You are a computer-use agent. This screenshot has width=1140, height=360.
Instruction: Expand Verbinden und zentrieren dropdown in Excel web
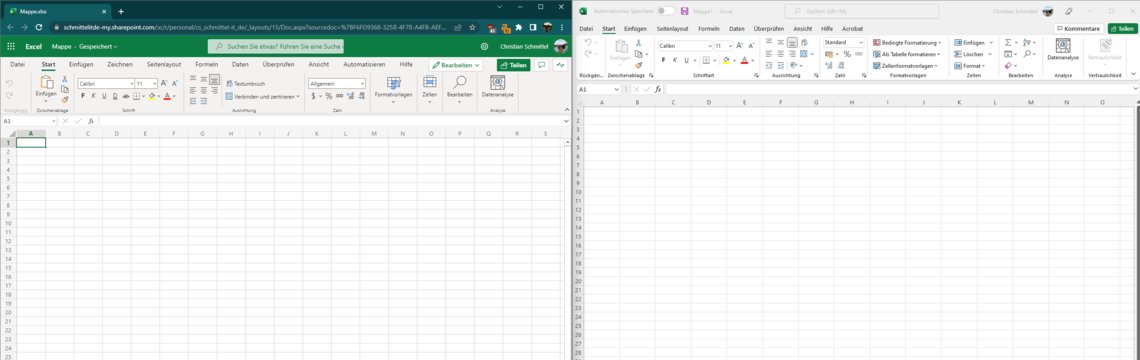click(298, 96)
